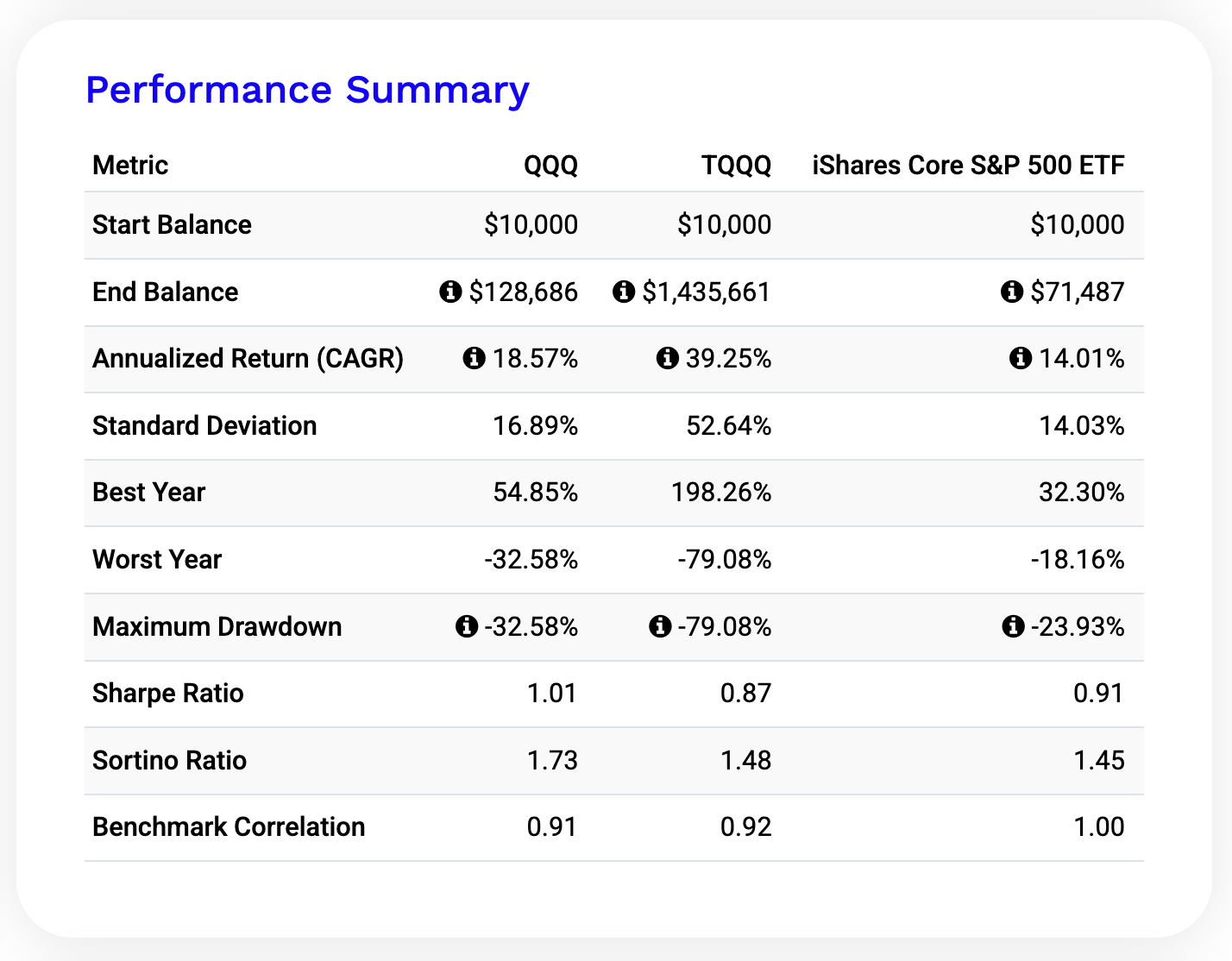
Task: Click info icon next to TQQQ Maximum Drawdown -79.08%
Action: [659, 626]
